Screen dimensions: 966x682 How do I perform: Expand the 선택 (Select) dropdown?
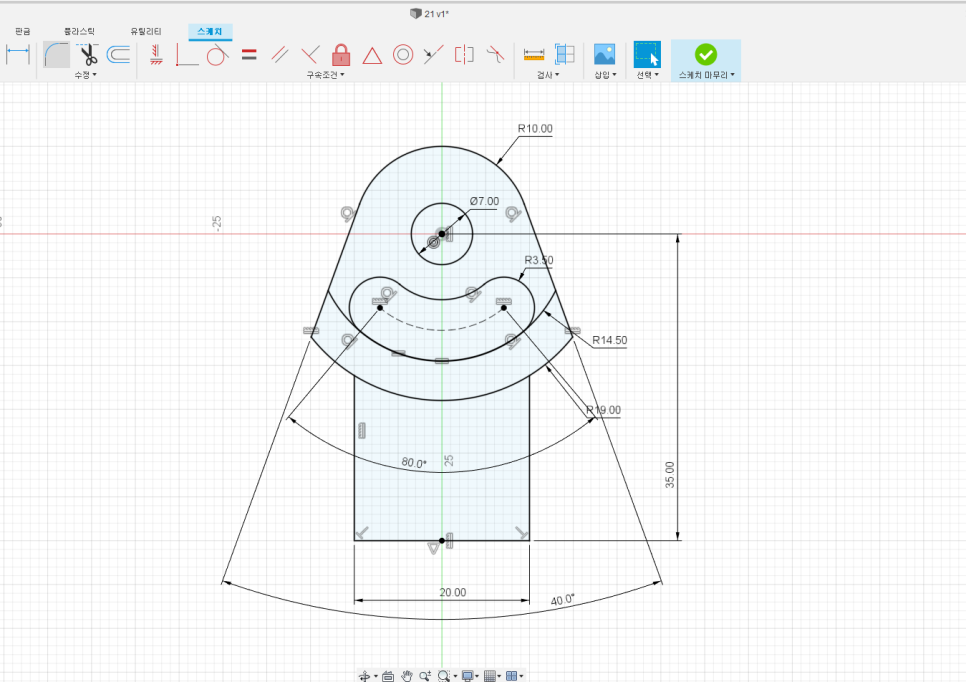coord(647,75)
